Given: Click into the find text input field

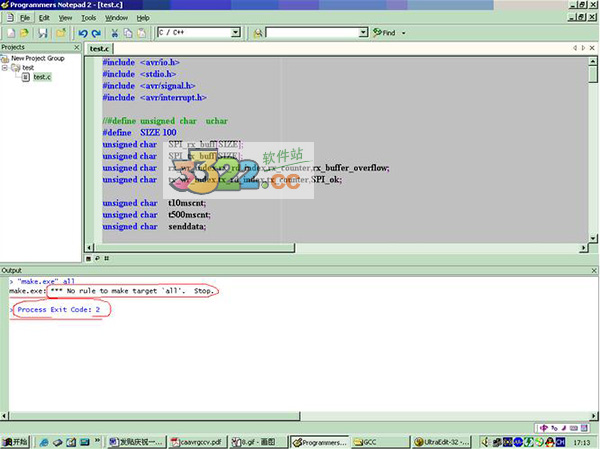Looking at the screenshot, I should [x=312, y=33].
